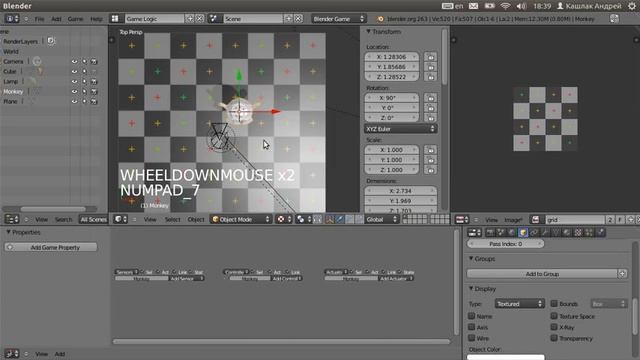The image size is (640, 360).
Task: Open the Textured display type dropdown
Action: coord(520,304)
